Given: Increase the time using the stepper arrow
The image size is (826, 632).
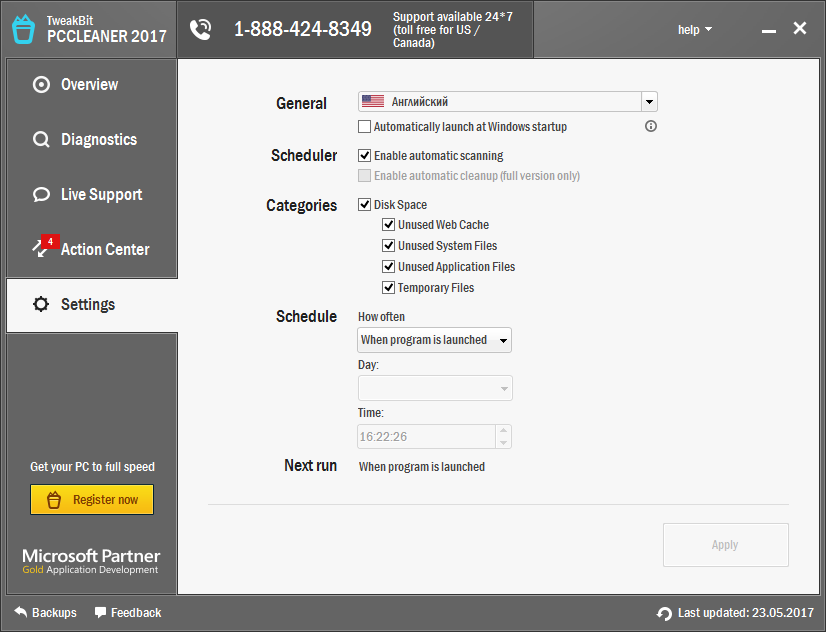Looking at the screenshot, I should pyautogui.click(x=502, y=431).
